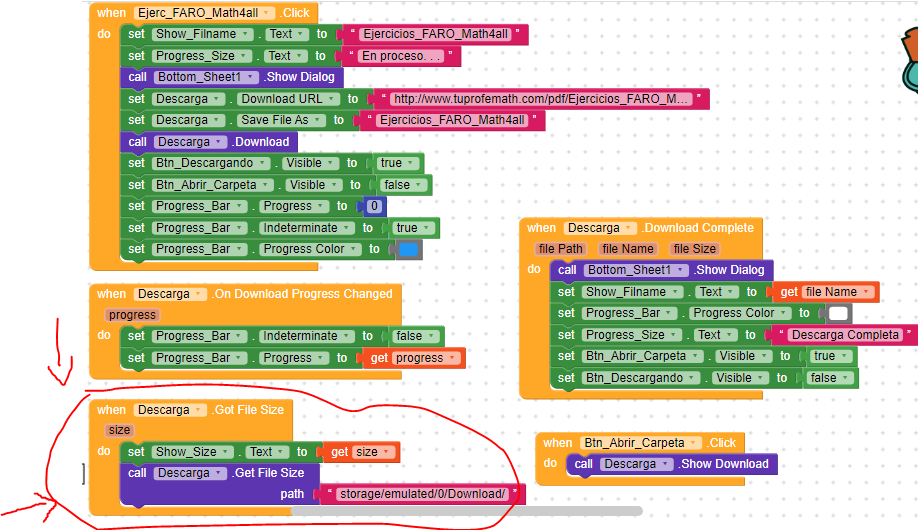Select the 'file Name' event parameter
This screenshot has width=918, height=530.
(628, 249)
